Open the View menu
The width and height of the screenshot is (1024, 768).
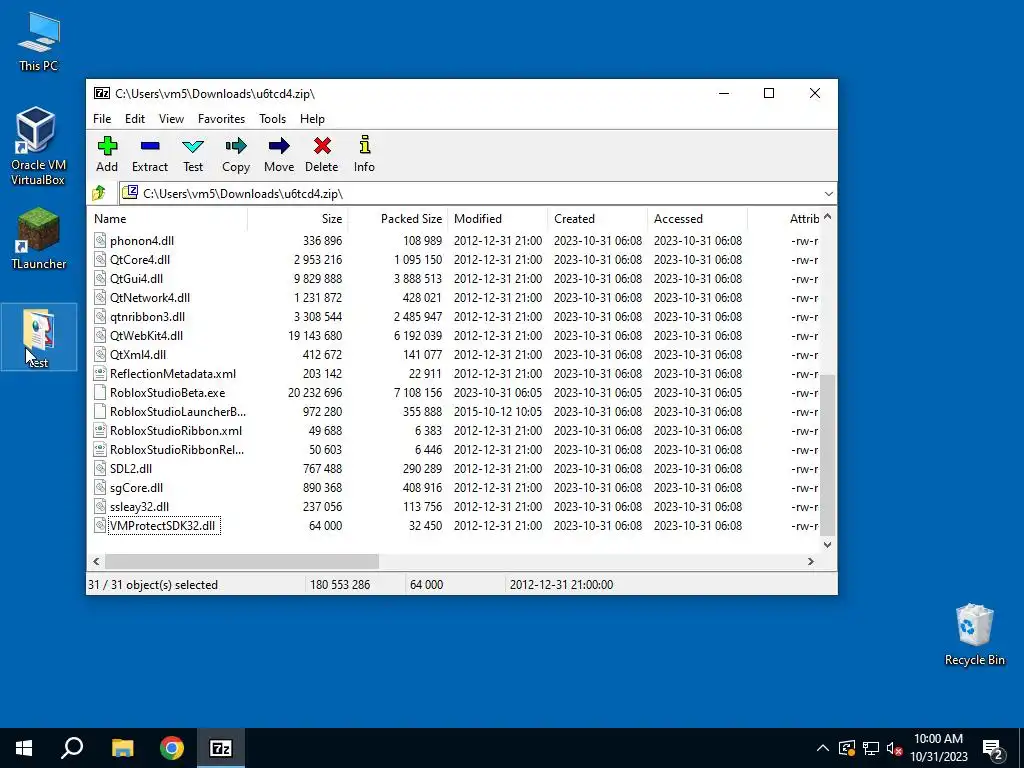pyautogui.click(x=171, y=119)
